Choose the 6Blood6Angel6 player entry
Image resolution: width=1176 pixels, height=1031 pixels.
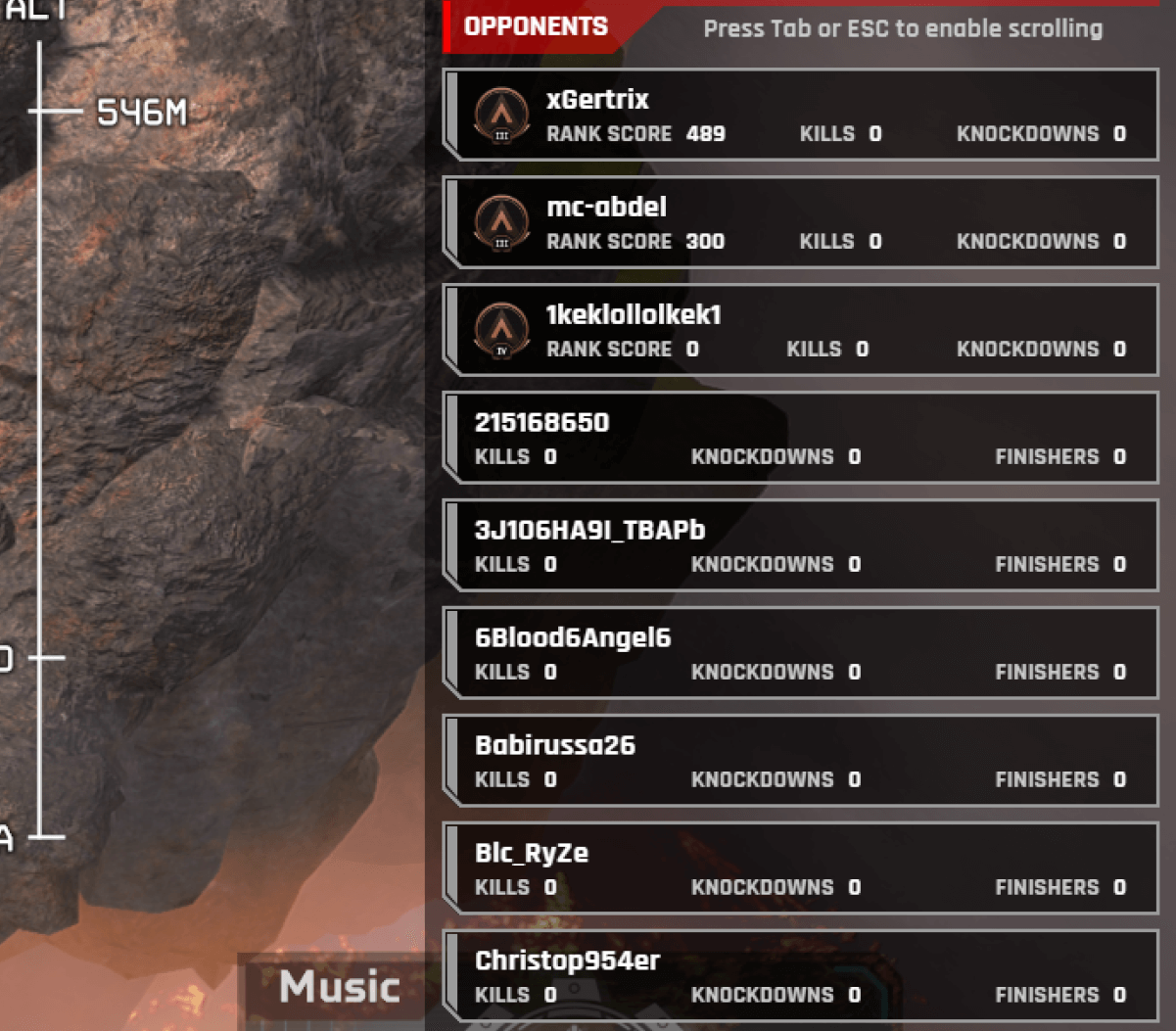tap(800, 654)
